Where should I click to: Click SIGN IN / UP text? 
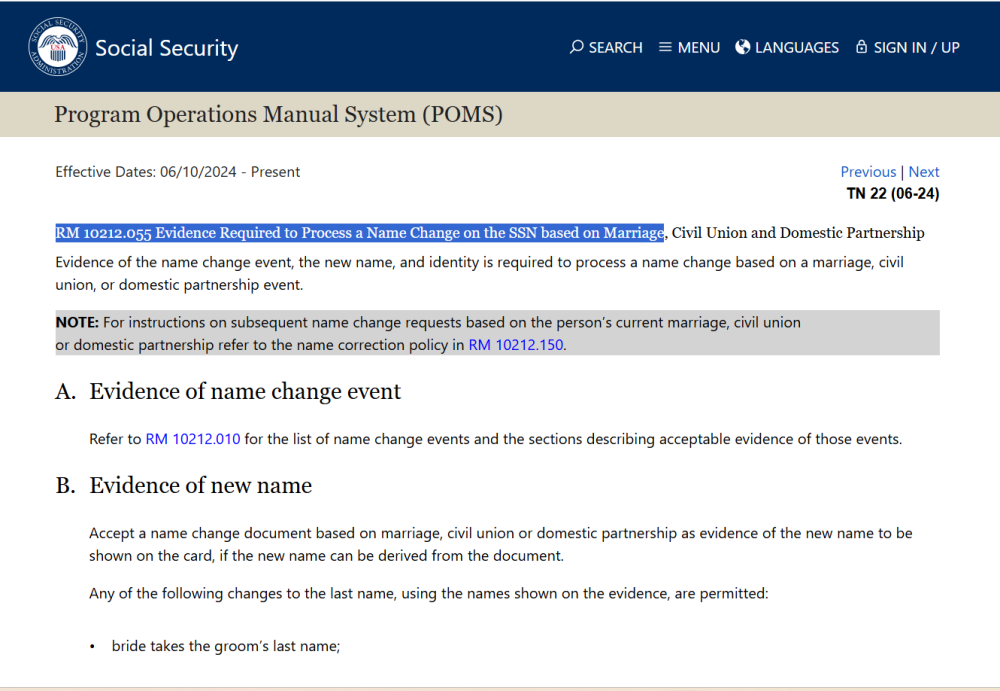916,48
